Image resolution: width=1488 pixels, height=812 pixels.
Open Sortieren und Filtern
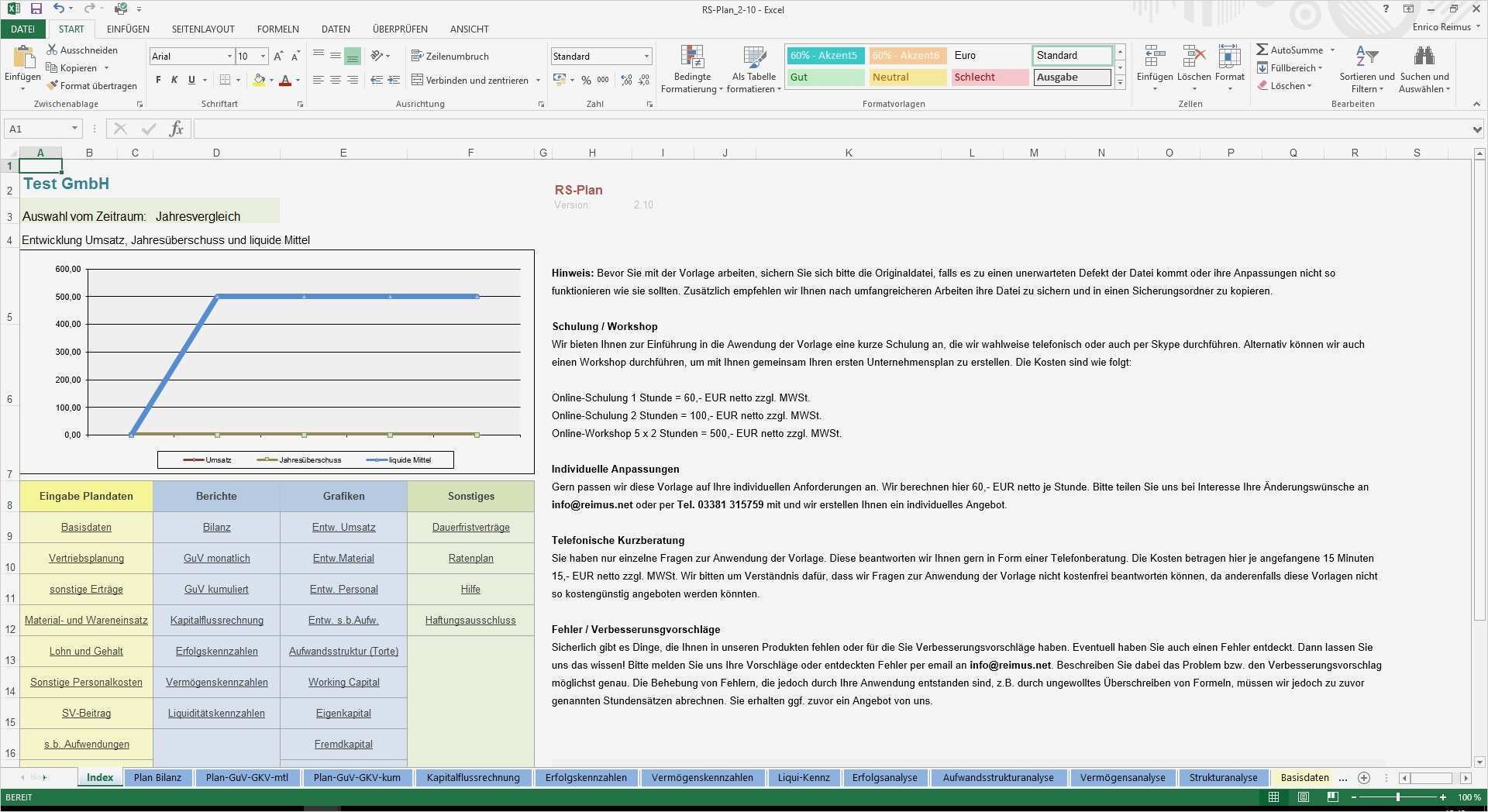point(1366,68)
